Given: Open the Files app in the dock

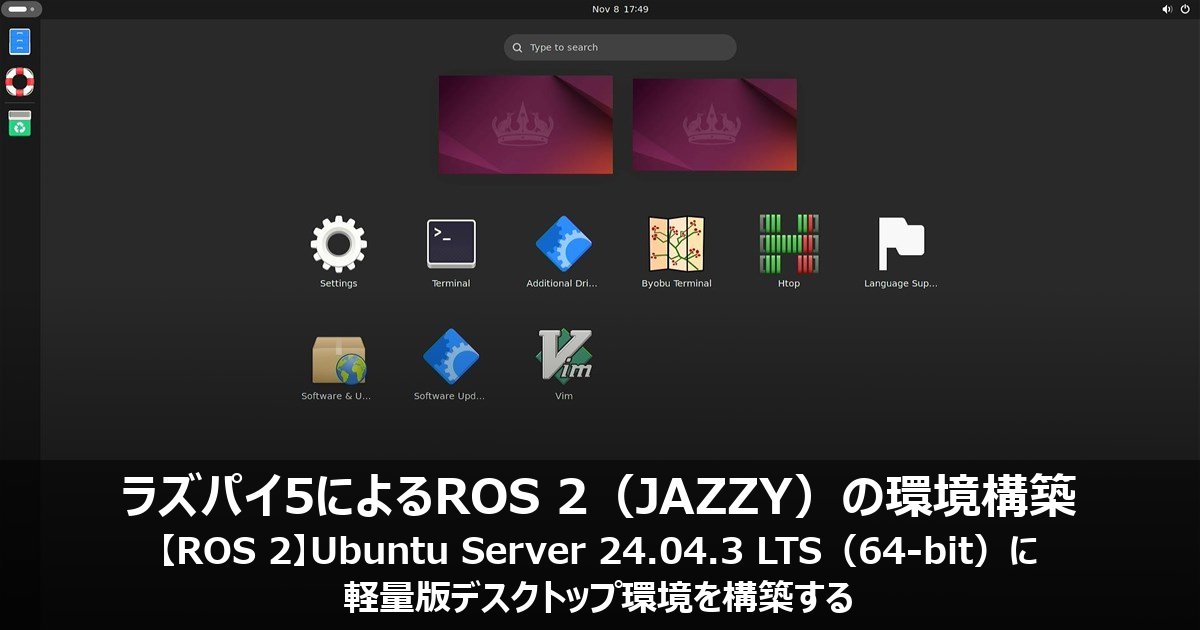Looking at the screenshot, I should 20,42.
